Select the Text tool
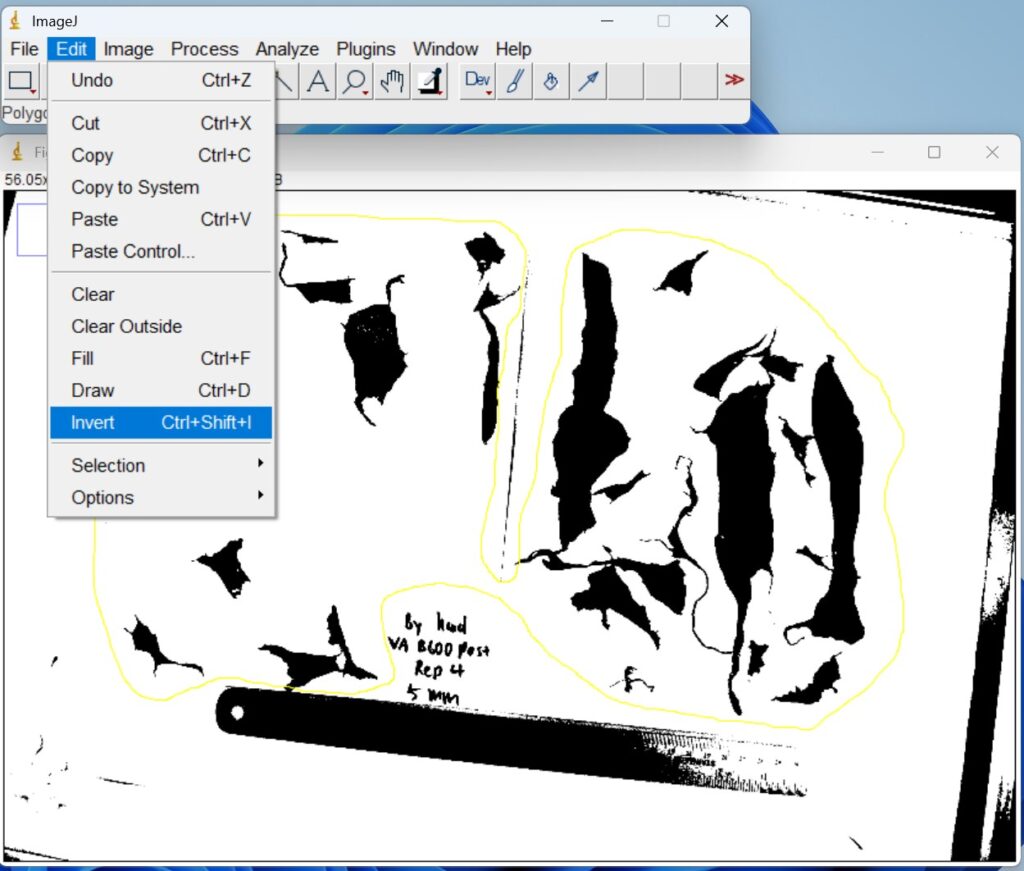Viewport: 1024px width, 871px height. point(317,81)
